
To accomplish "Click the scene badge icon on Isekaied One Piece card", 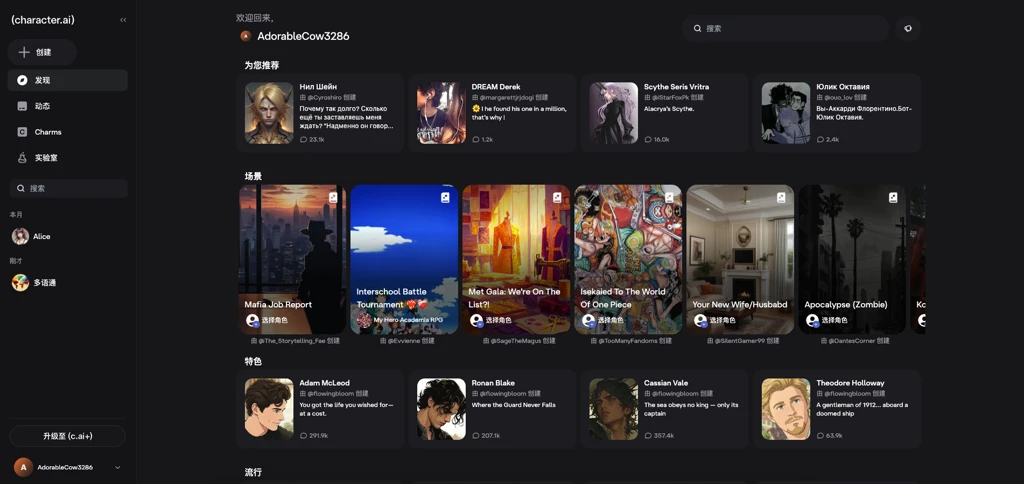I will tap(669, 197).
